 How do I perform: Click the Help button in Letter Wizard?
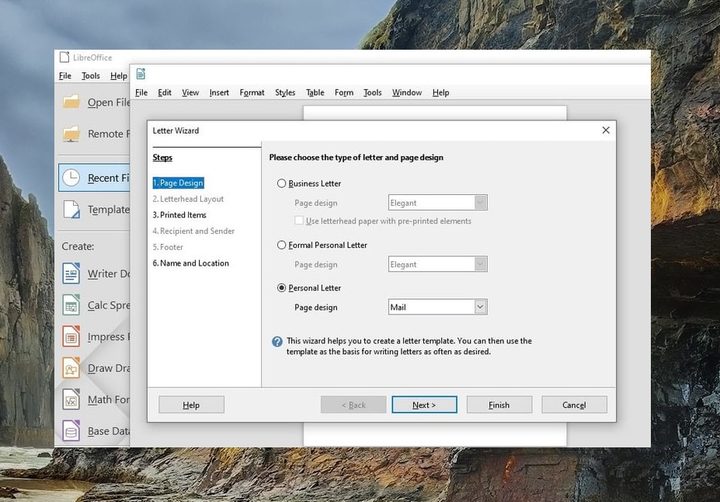(191, 405)
